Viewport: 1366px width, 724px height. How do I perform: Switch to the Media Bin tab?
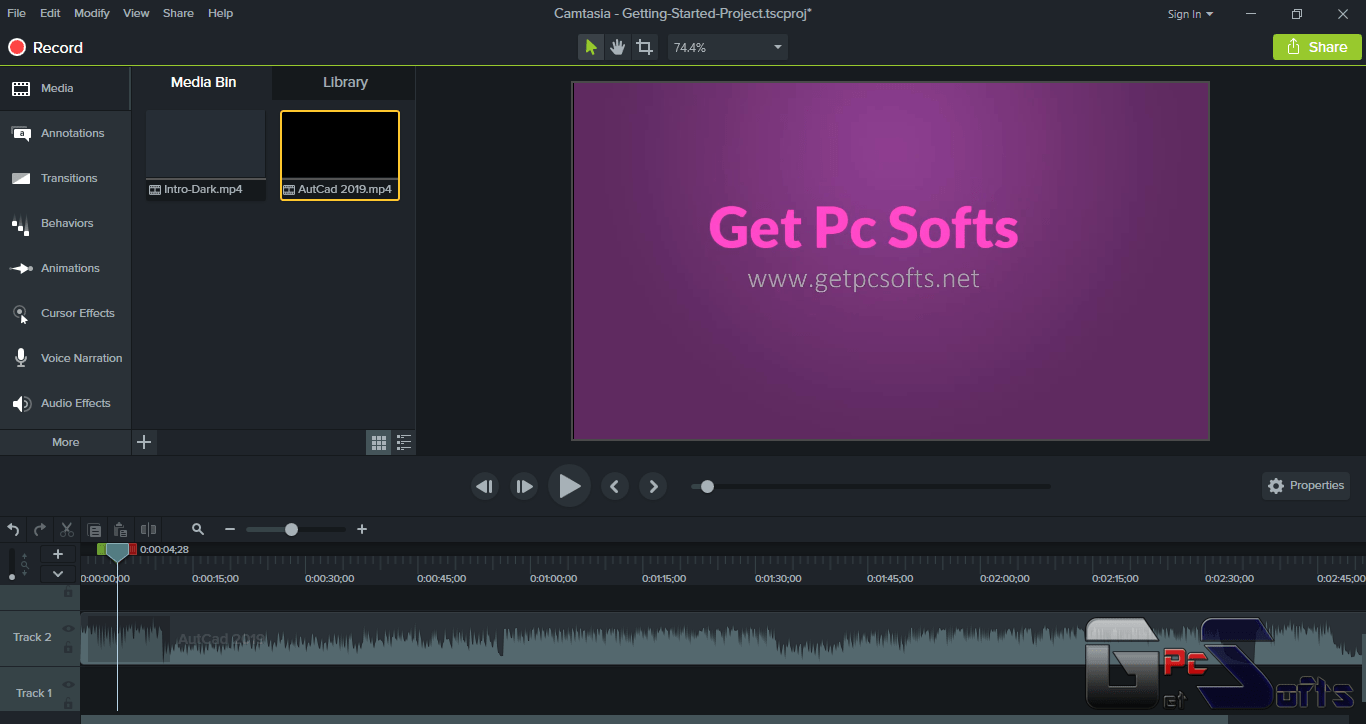tap(203, 82)
